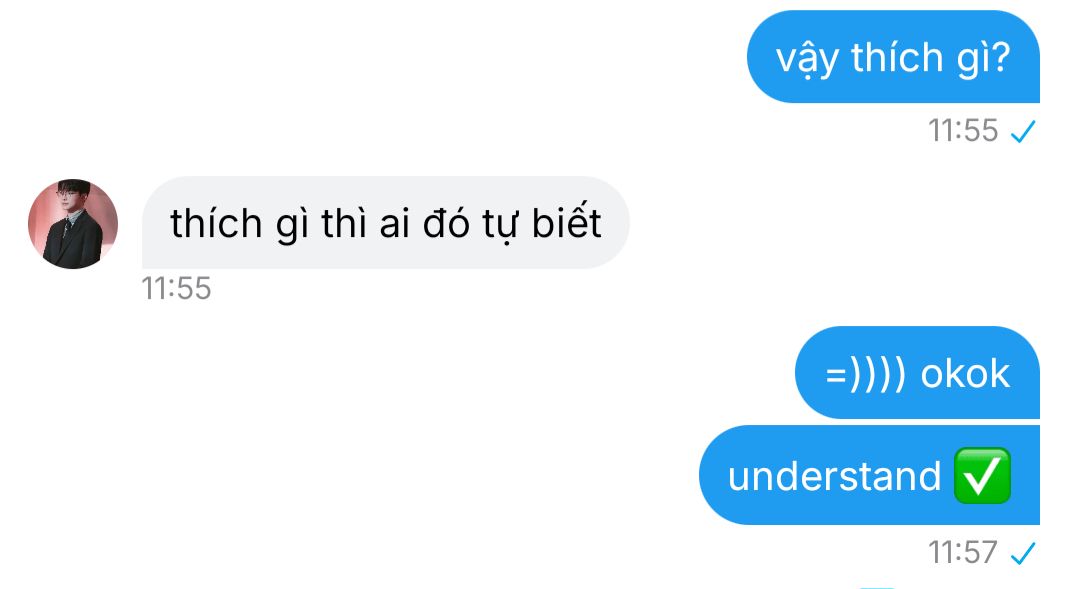Select the 'vậy thích gì?' message bubble
The height and width of the screenshot is (589, 1080).
tap(893, 56)
